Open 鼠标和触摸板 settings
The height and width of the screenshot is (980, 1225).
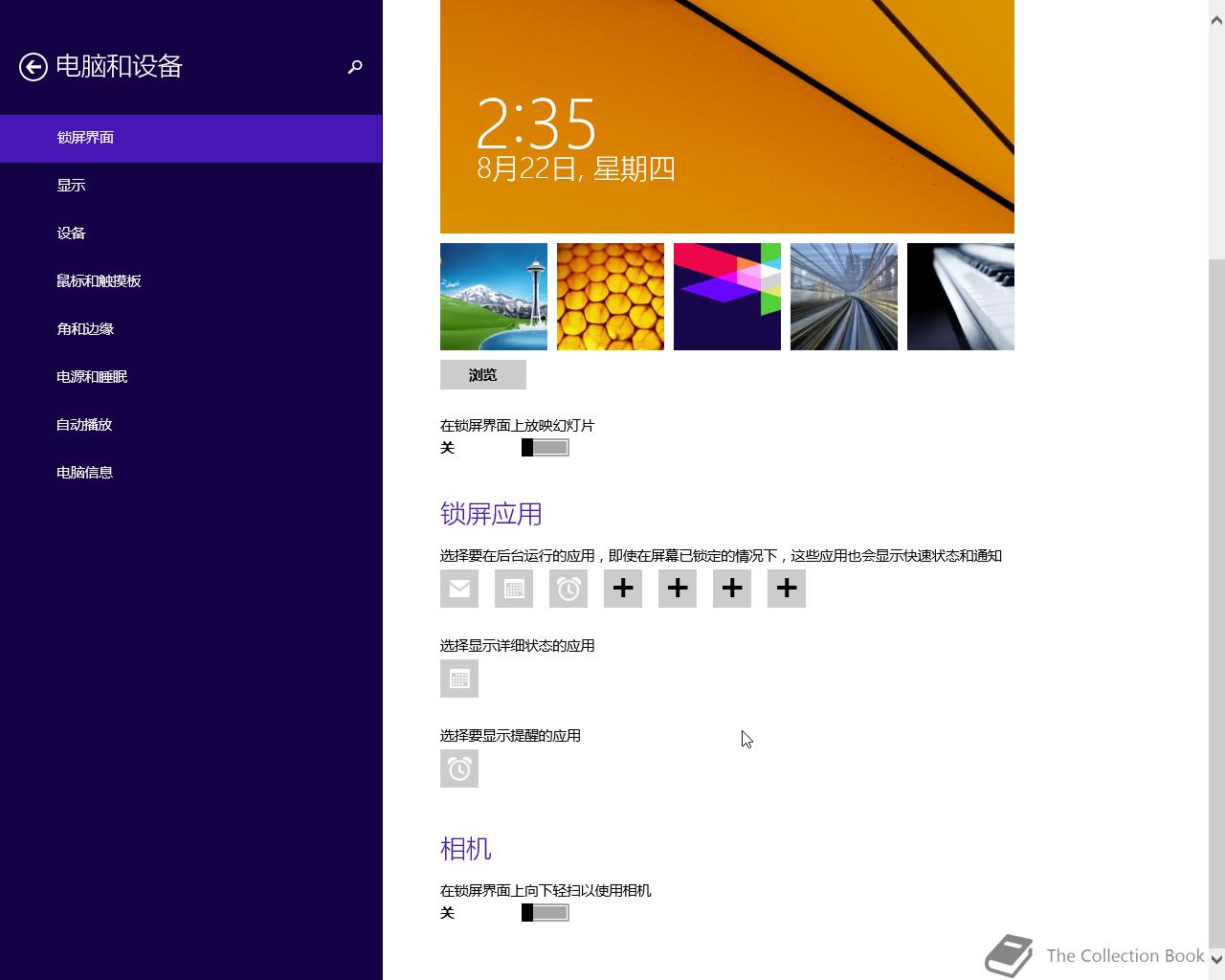[x=191, y=281]
